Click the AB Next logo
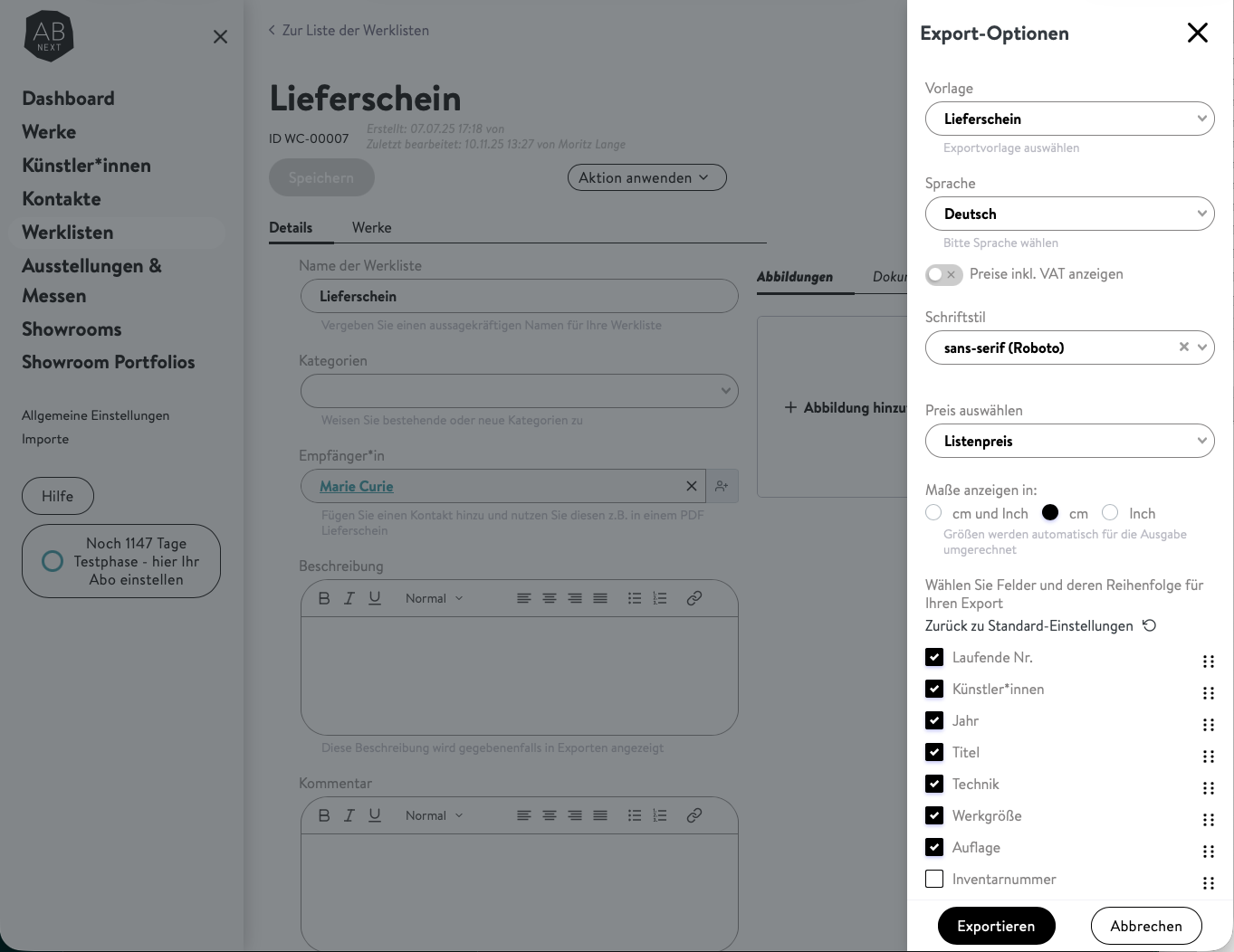 (x=49, y=36)
